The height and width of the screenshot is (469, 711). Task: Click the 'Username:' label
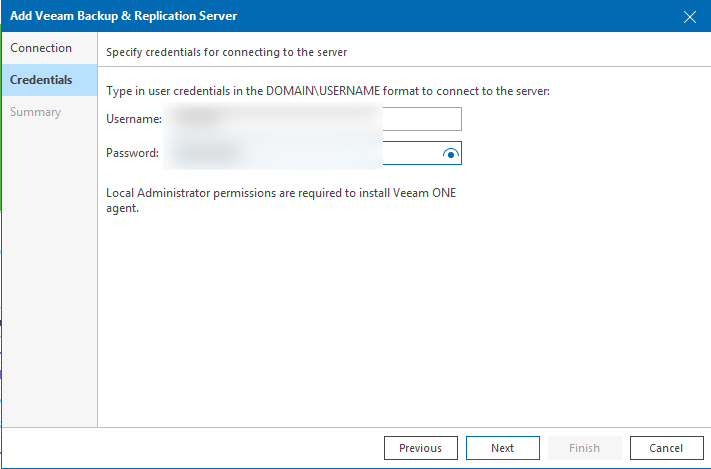(x=134, y=119)
